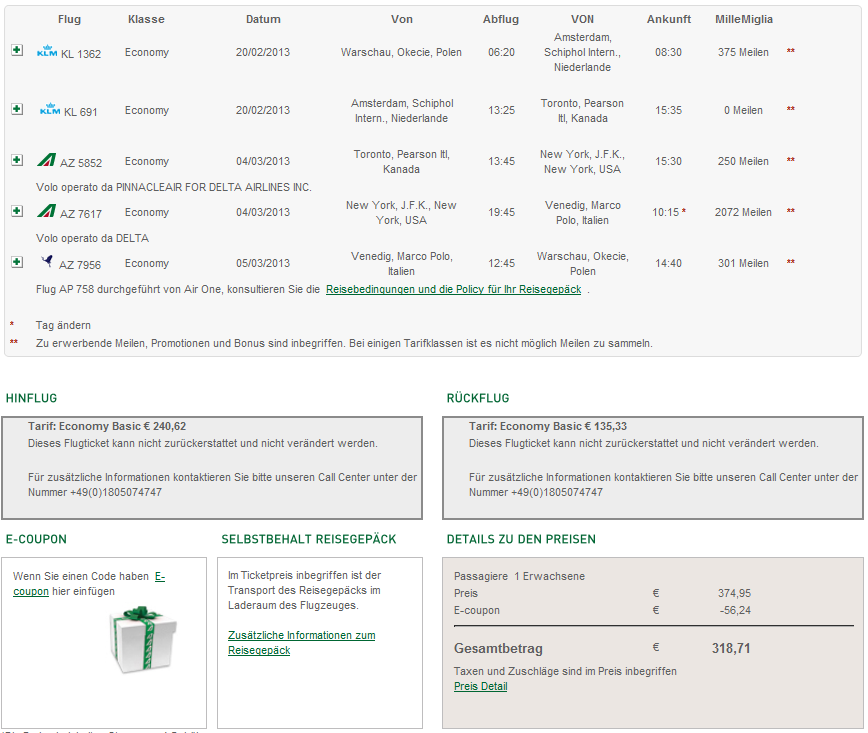
Task: Click the MilleMiglia column header
Action: pos(743,19)
